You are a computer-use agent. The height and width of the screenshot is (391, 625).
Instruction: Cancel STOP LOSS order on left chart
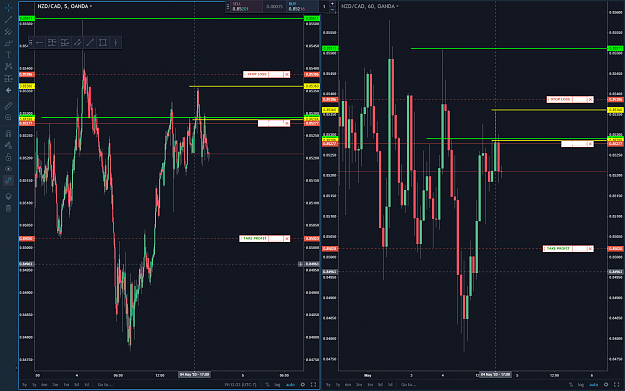287,75
